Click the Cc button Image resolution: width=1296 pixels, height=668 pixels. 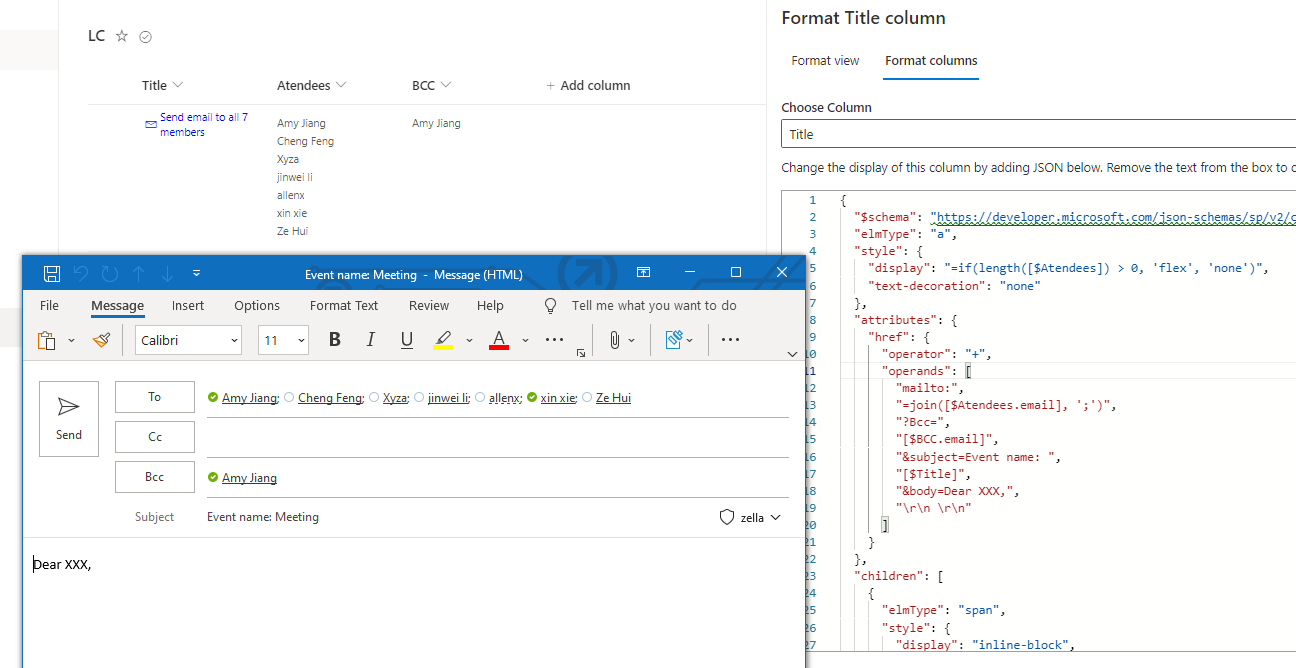pos(154,437)
